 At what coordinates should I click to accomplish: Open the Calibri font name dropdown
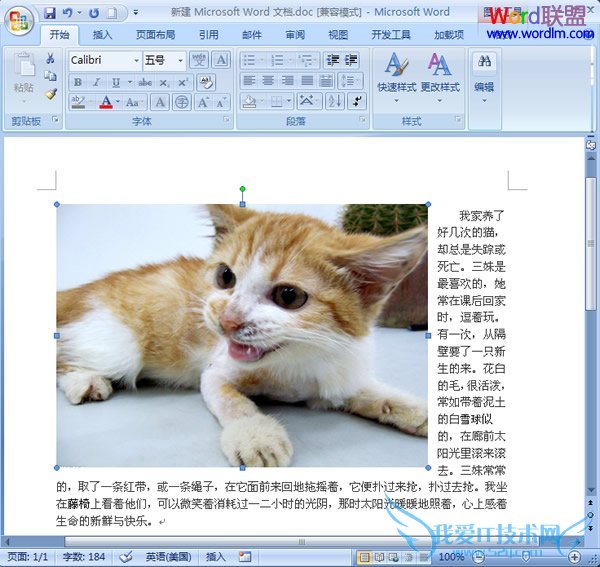137,60
